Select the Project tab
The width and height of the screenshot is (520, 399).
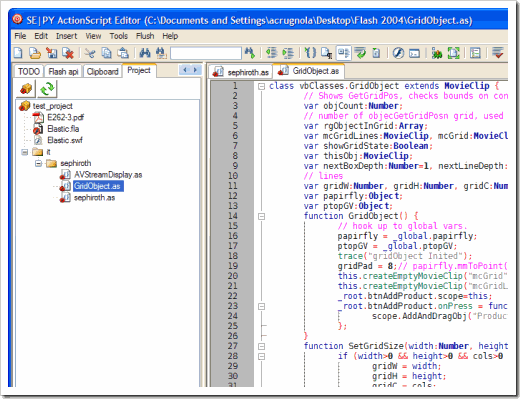pos(139,71)
